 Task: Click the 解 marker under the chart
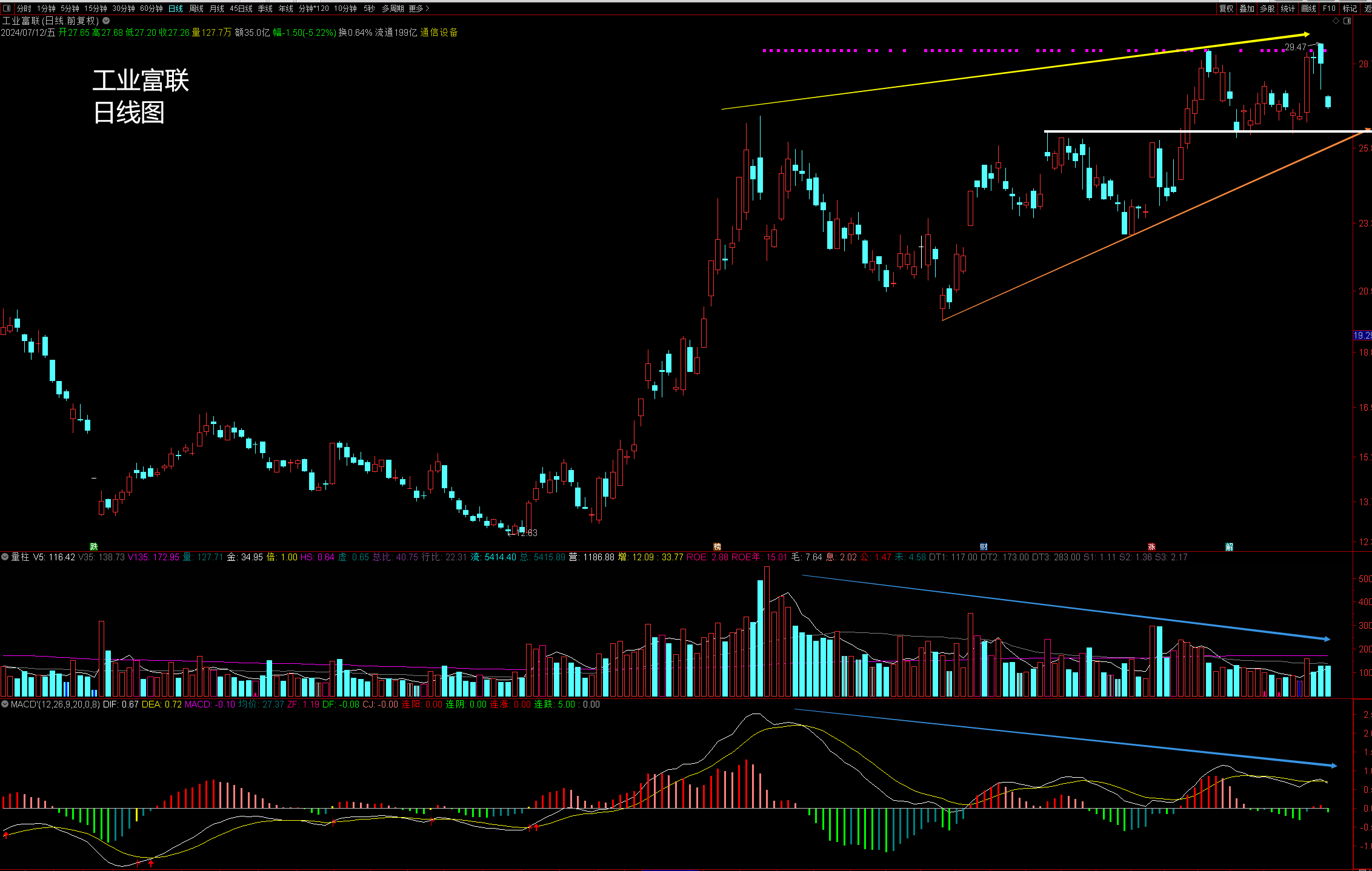click(x=1230, y=547)
